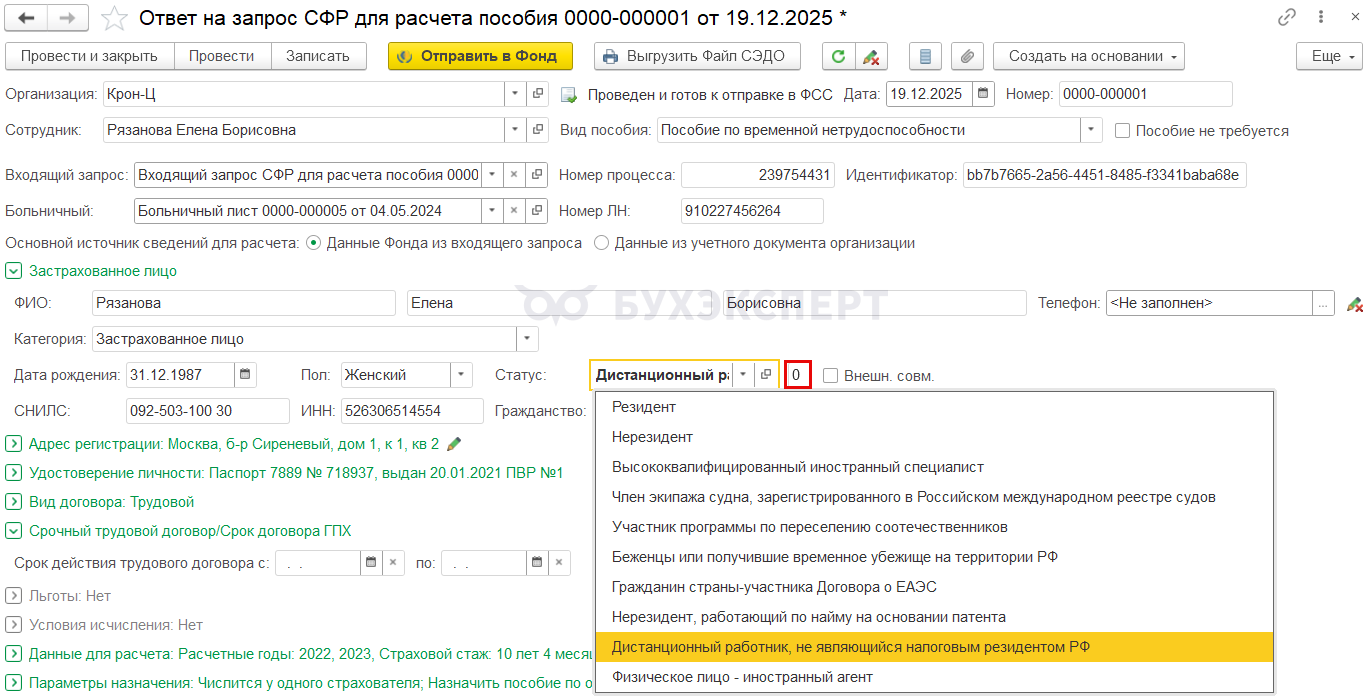The width and height of the screenshot is (1366, 697).
Task: Open calendar for Дата рождения
Action: point(245,375)
